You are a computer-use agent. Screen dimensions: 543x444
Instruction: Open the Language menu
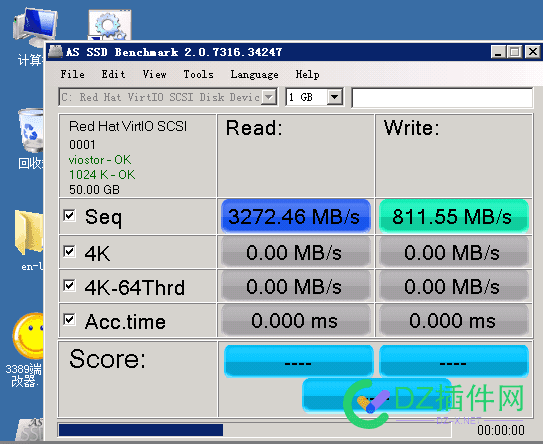(x=255, y=74)
